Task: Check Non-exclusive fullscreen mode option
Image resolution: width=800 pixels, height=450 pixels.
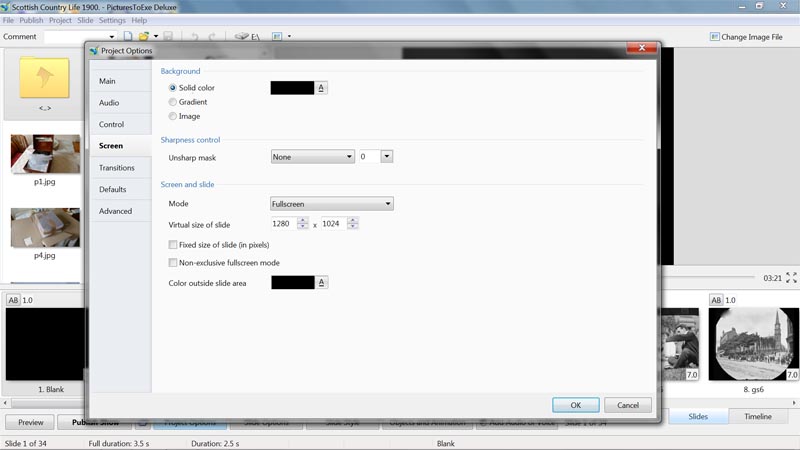Action: coord(174,263)
